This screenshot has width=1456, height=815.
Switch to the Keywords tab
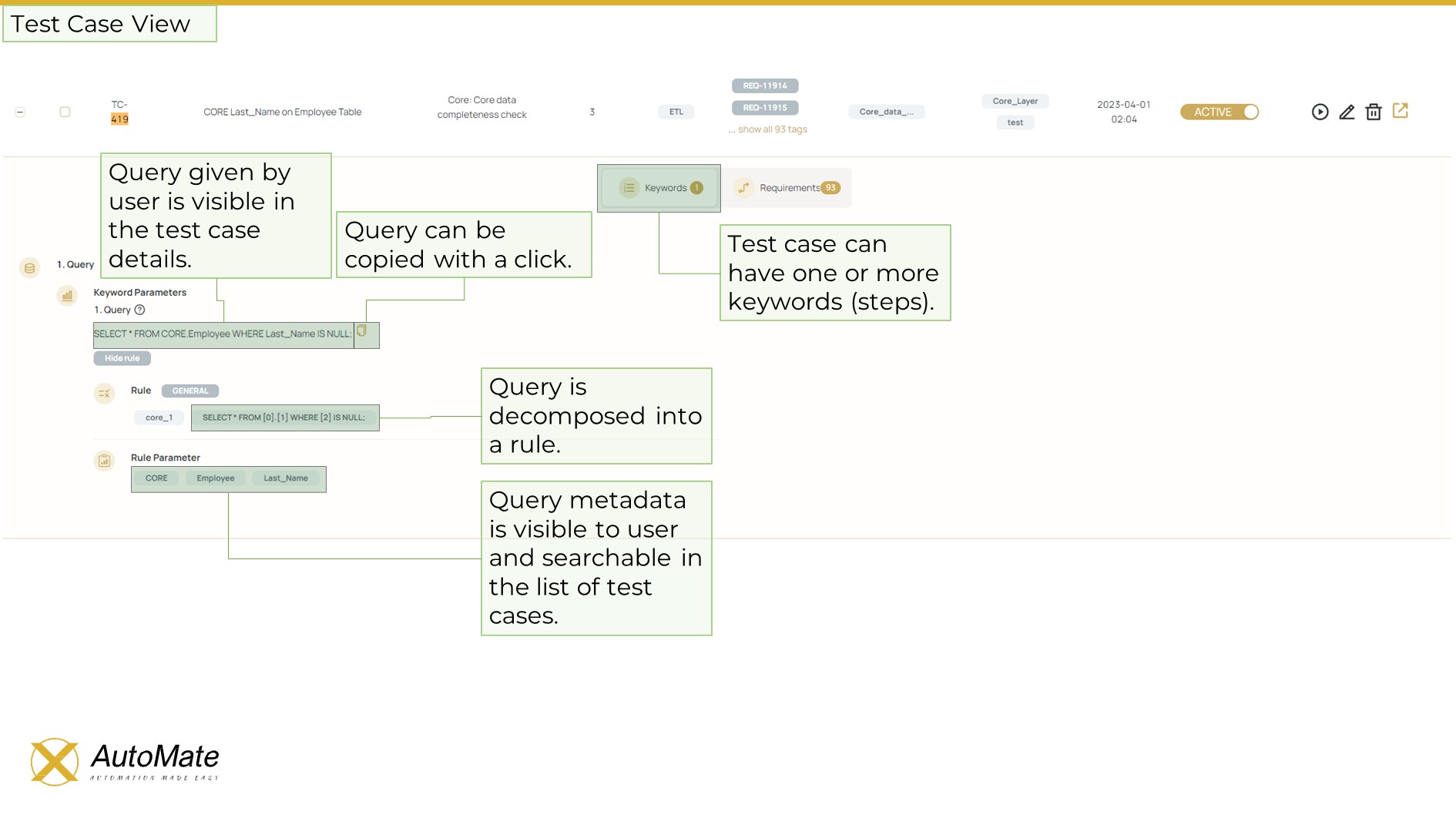[659, 187]
